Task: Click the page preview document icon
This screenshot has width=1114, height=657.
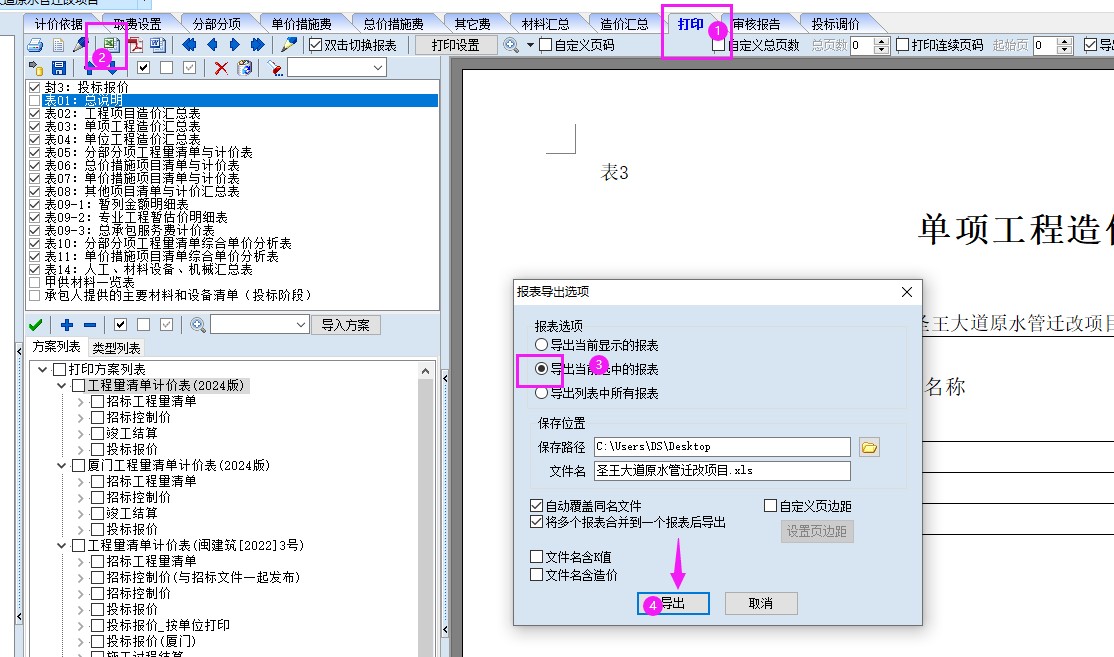Action: tap(58, 45)
